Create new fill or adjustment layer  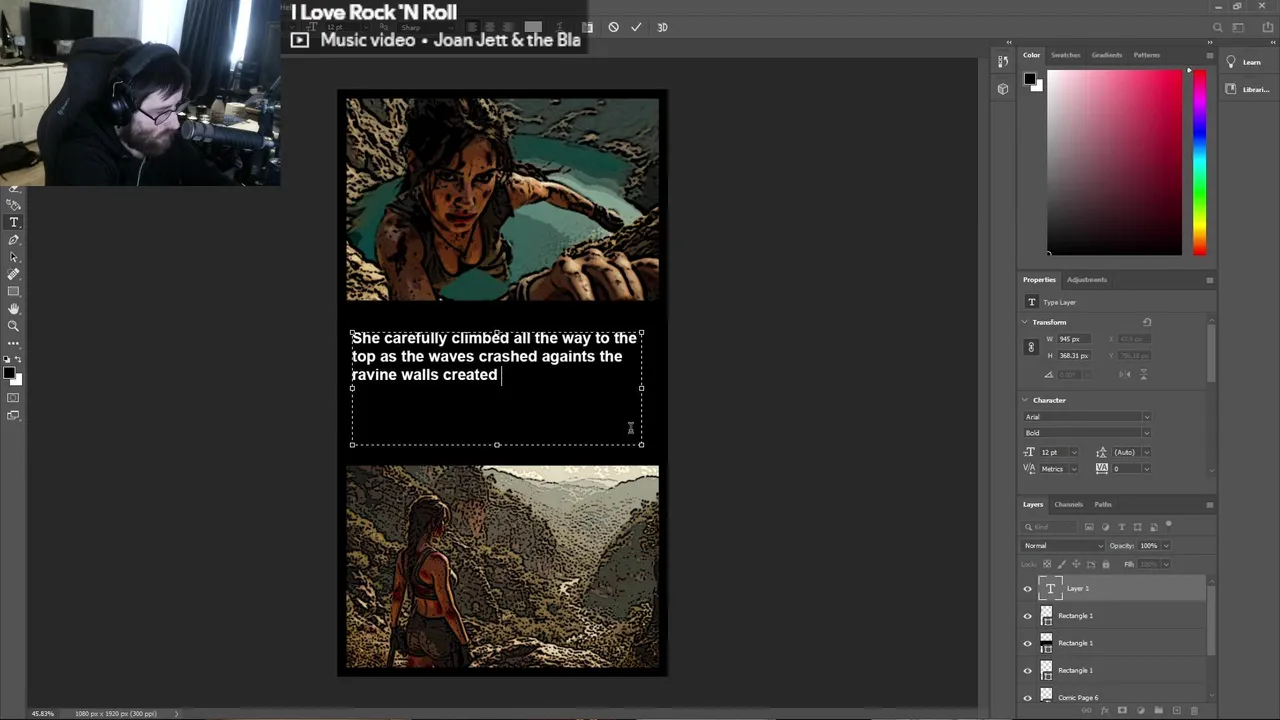pos(1141,710)
